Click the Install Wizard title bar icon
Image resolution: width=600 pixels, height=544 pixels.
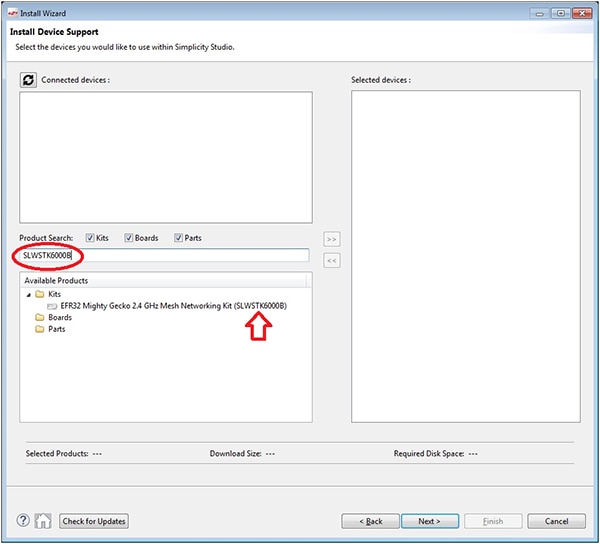click(11, 13)
